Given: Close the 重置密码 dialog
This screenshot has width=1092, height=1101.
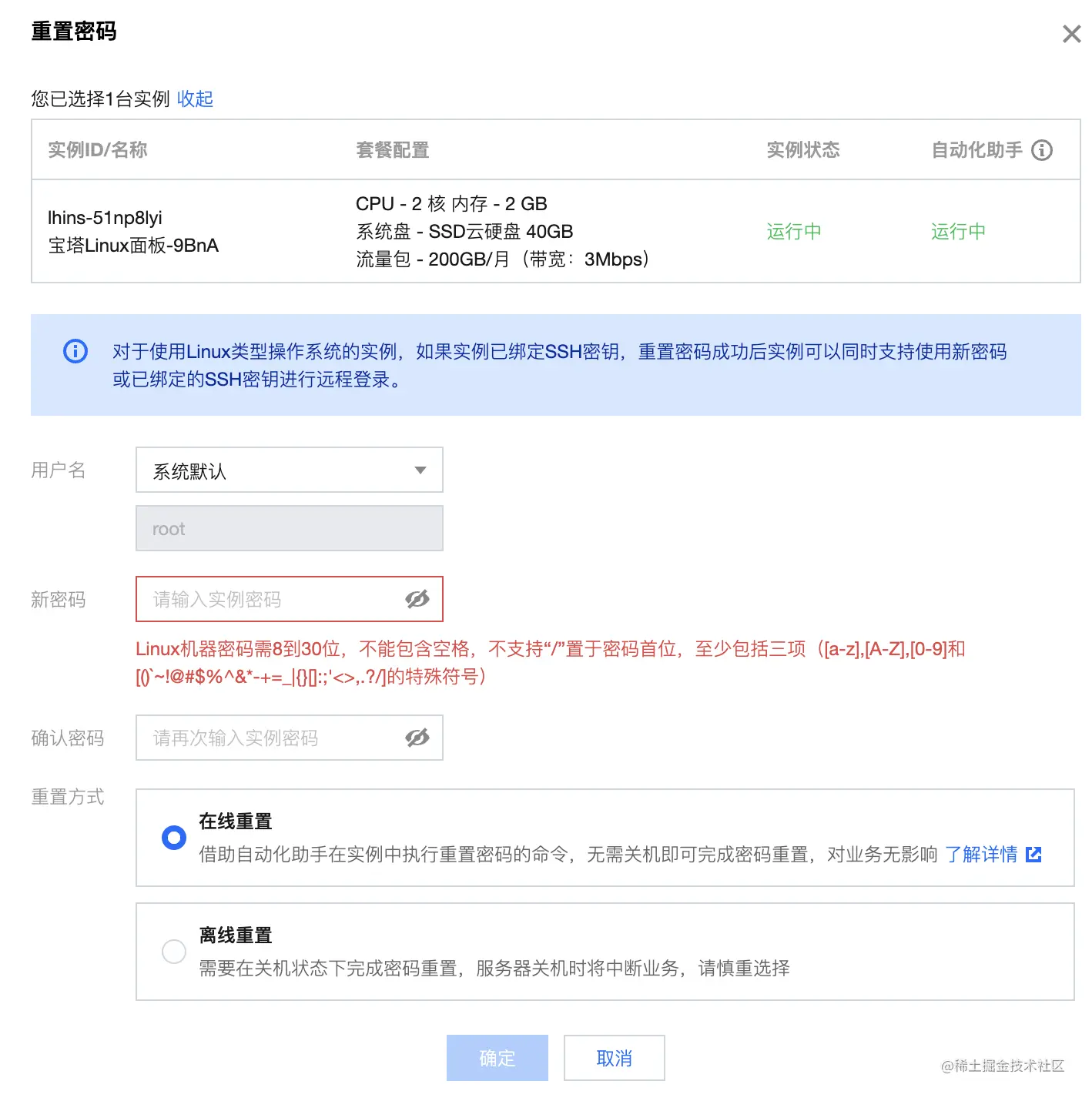Looking at the screenshot, I should pos(1070,34).
